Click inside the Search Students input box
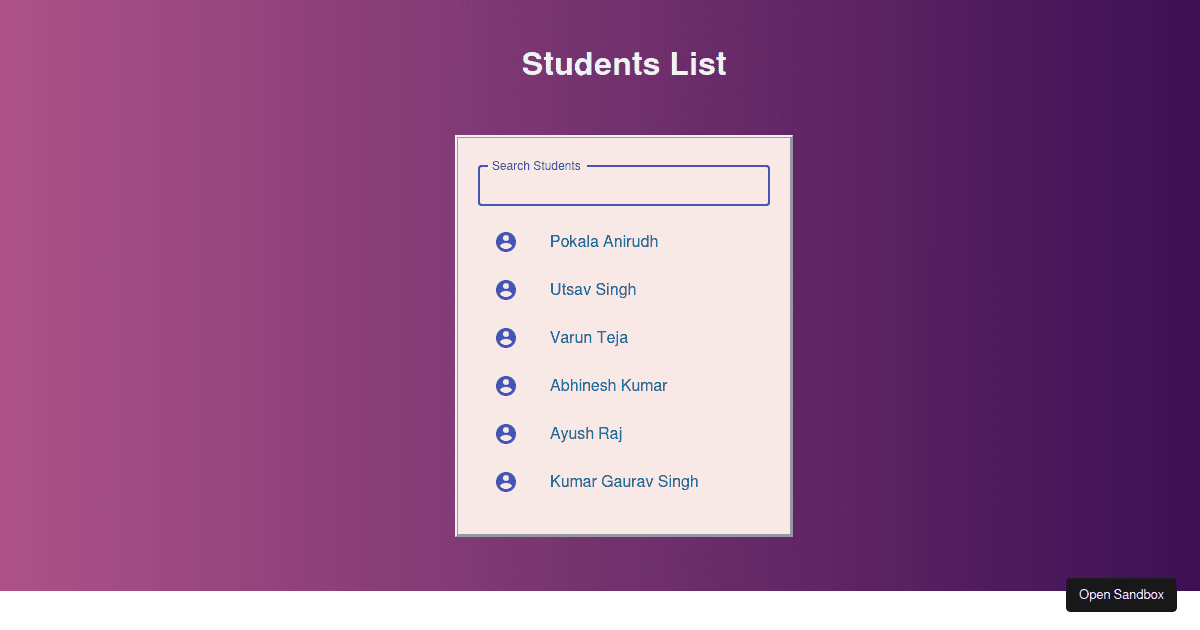The width and height of the screenshot is (1200, 630). point(623,186)
